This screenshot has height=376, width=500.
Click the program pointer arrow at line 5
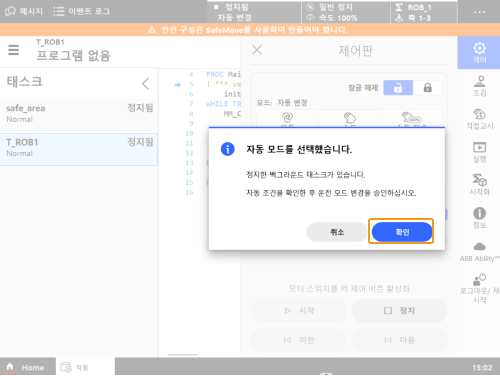point(178,85)
